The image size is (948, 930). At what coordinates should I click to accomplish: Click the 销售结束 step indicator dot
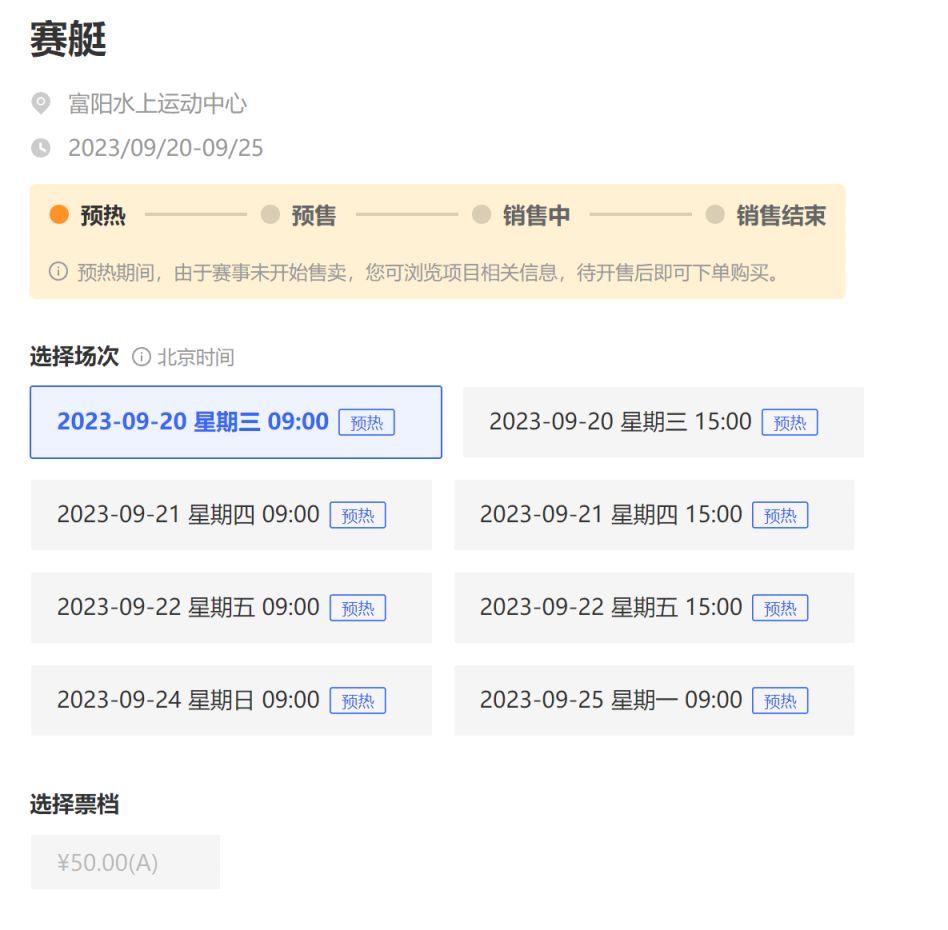click(714, 214)
